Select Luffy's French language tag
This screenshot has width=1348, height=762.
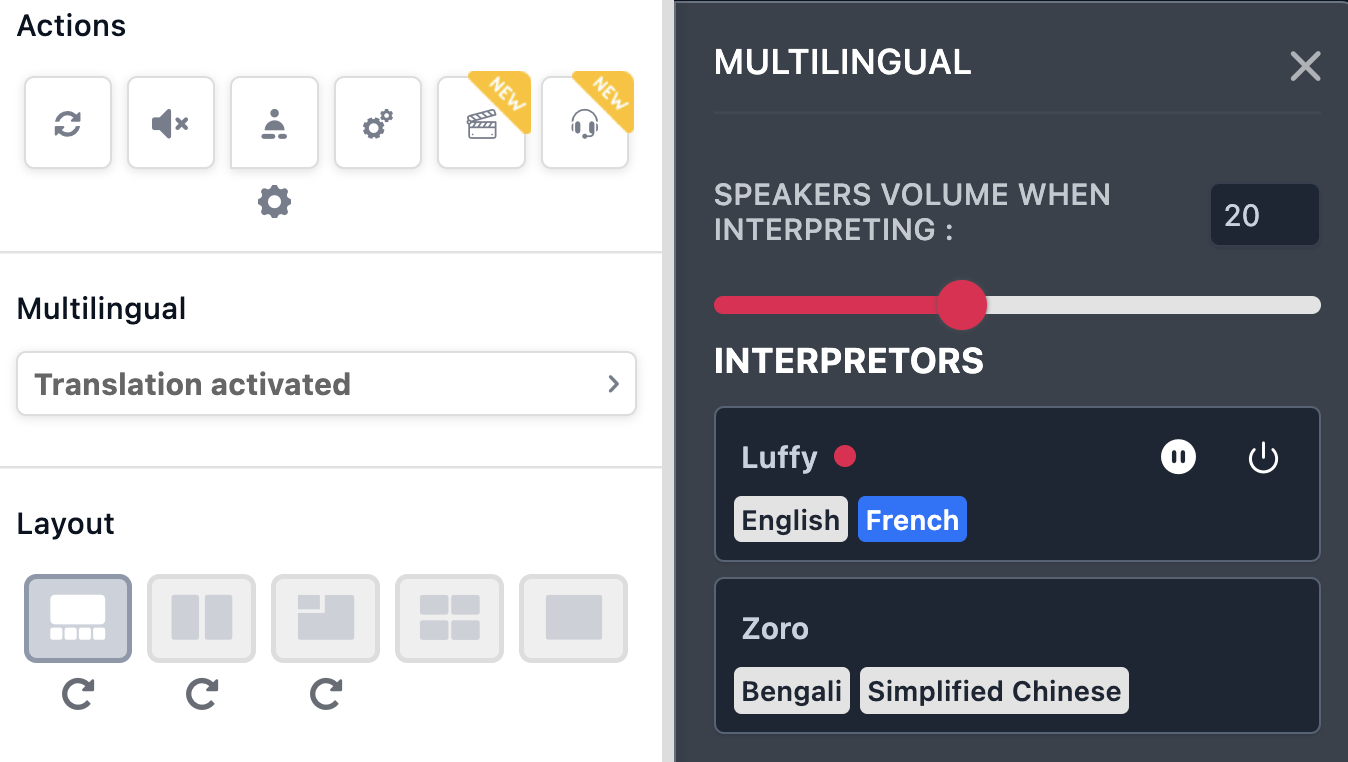click(x=912, y=520)
